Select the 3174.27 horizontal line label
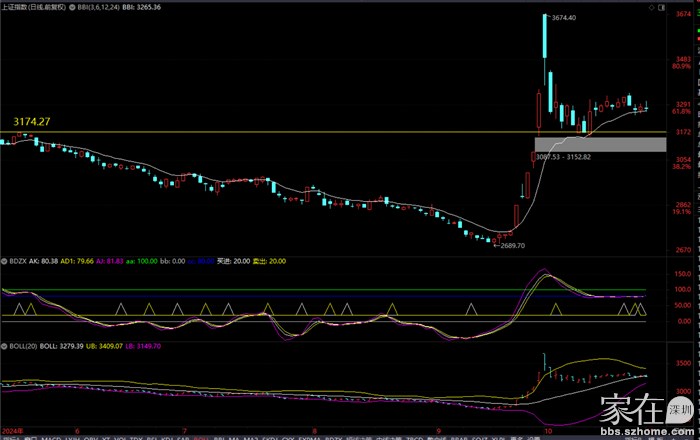Viewport: 700px width, 440px height. tap(31, 121)
